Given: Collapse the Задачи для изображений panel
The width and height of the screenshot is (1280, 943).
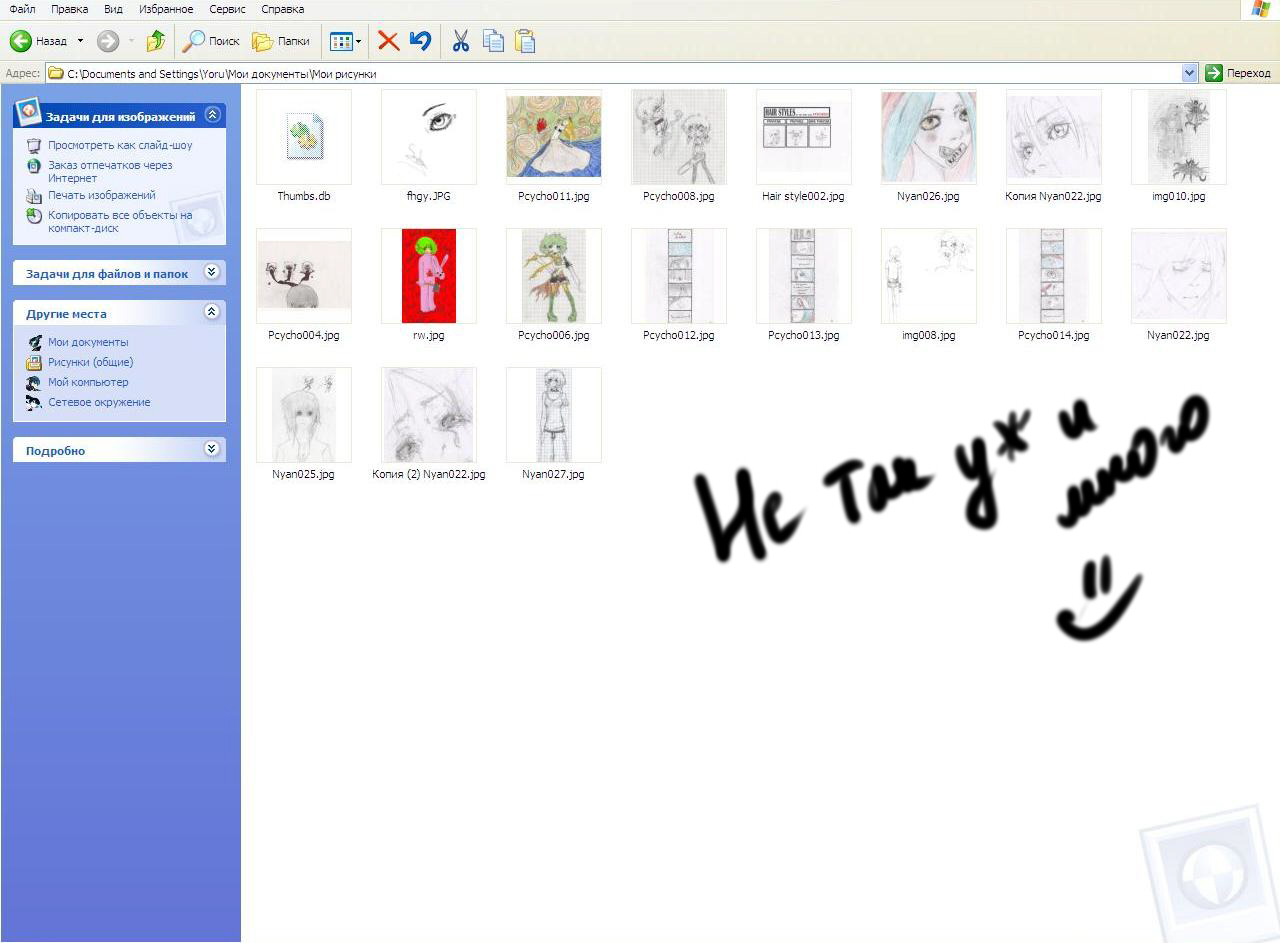Looking at the screenshot, I should (211, 115).
